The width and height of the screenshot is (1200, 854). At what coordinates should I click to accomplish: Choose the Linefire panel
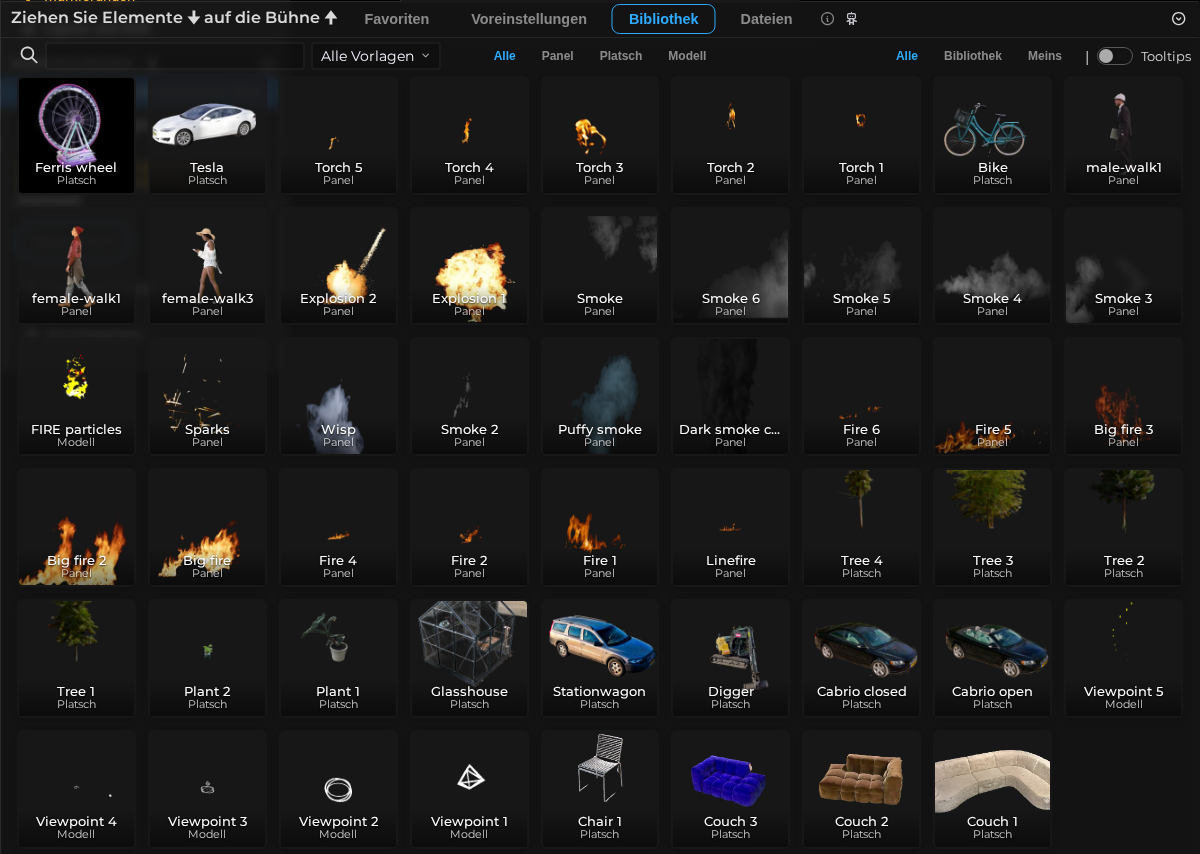coord(730,528)
